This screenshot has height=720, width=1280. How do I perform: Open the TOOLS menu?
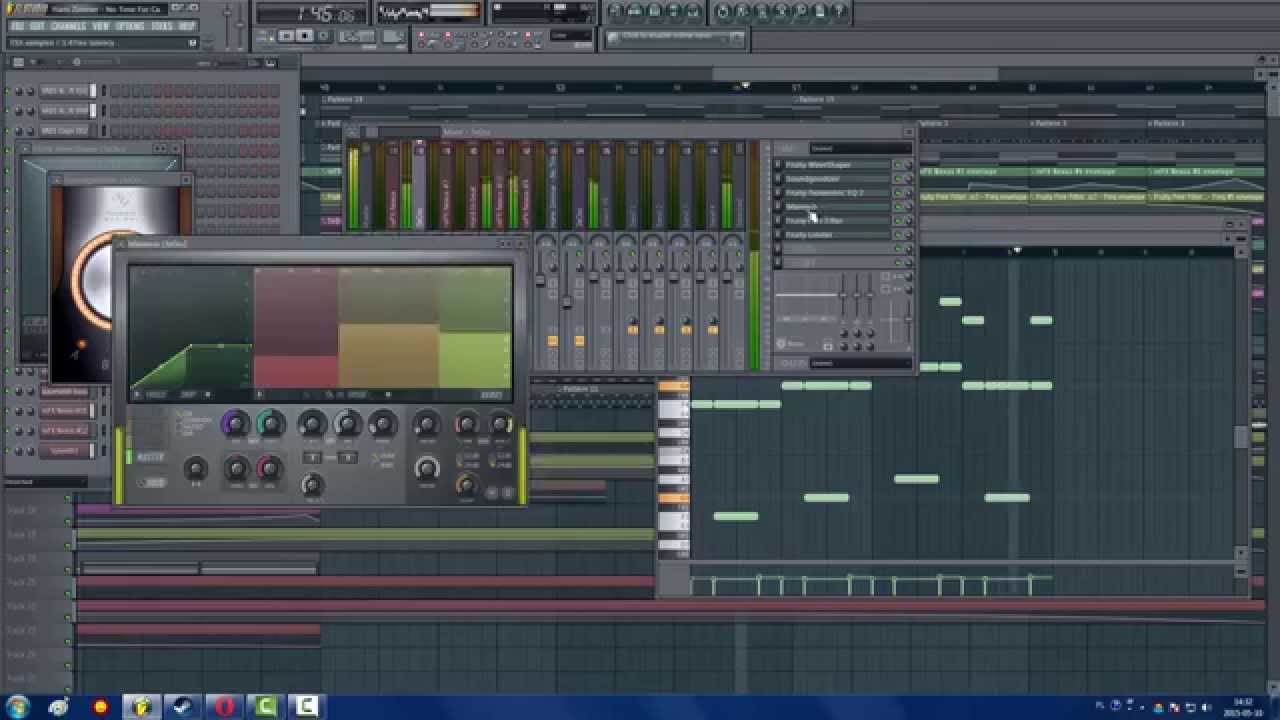pos(162,26)
